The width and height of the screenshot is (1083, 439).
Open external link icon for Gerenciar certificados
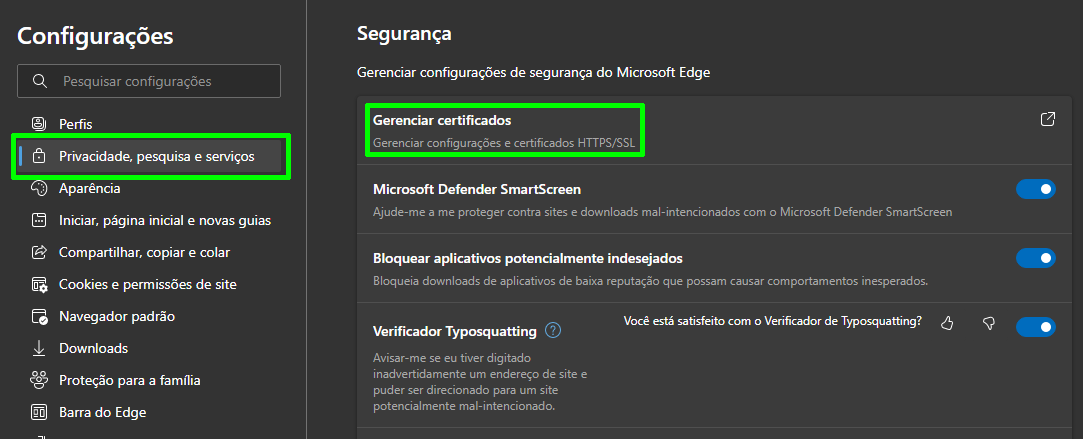tap(1048, 119)
